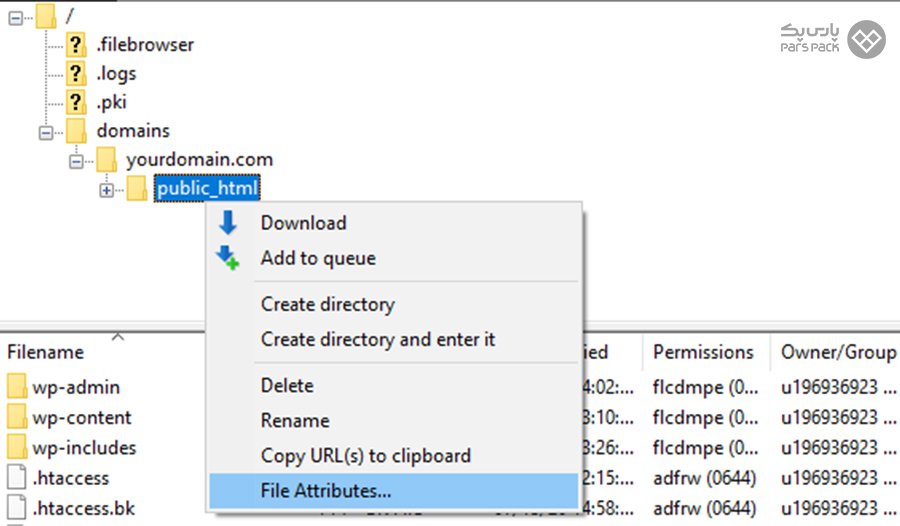Screen dimensions: 900x526
Task: Click the Add to queue icon
Action: pyautogui.click(x=229, y=258)
